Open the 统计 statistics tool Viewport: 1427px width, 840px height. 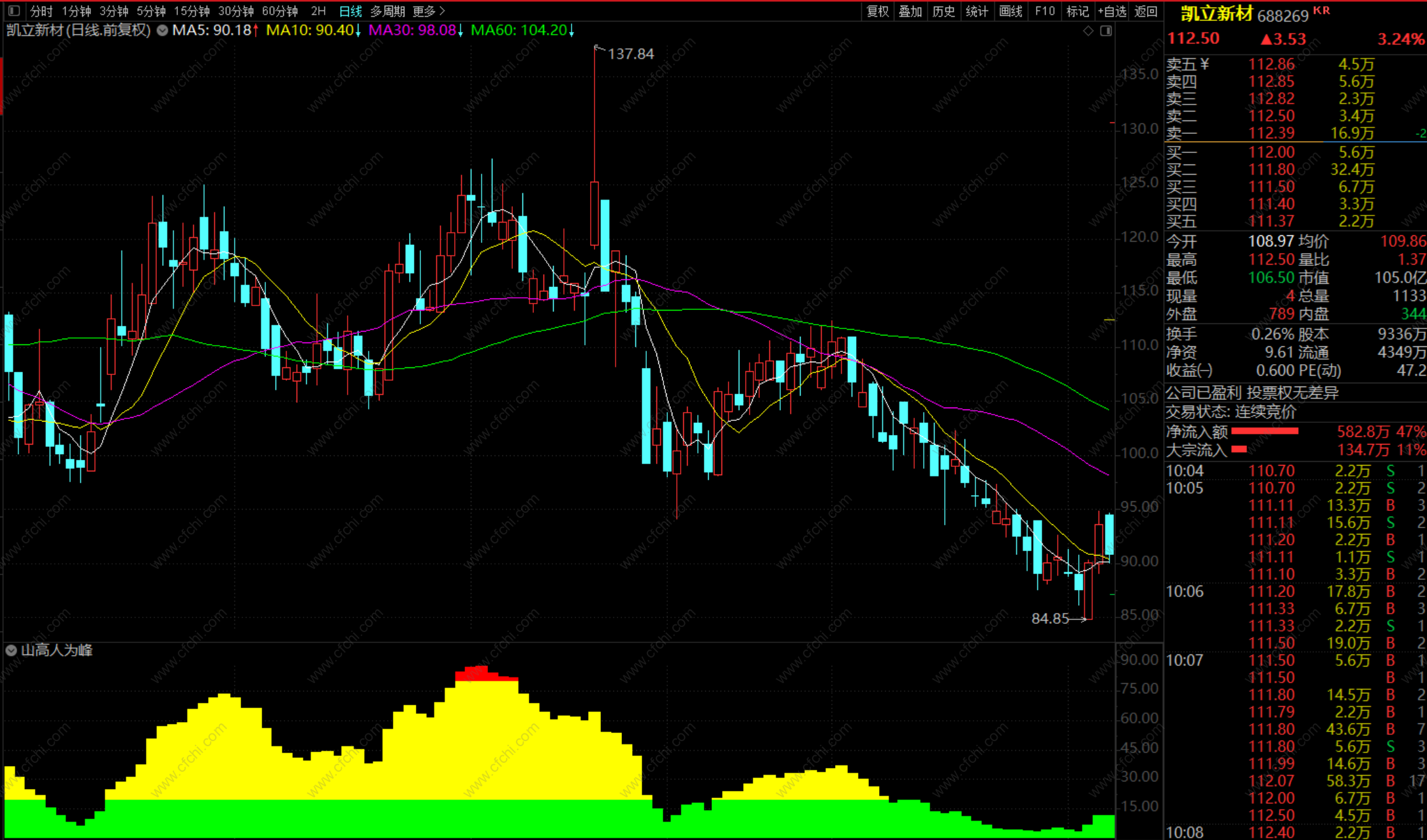(977, 11)
